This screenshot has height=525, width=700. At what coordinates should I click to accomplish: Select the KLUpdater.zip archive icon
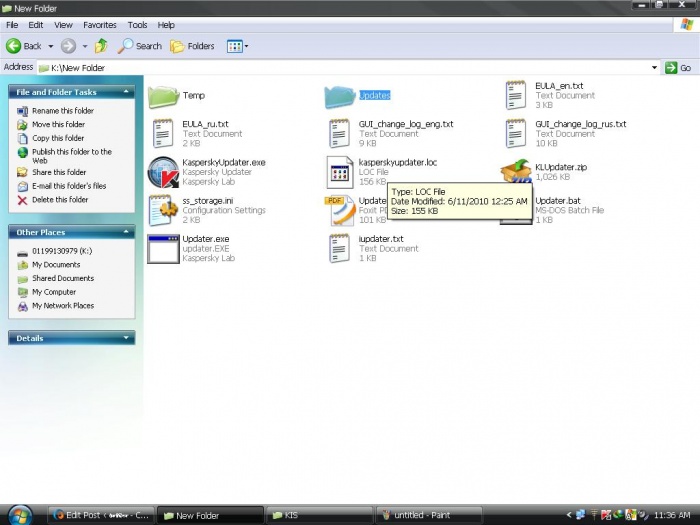pos(516,171)
